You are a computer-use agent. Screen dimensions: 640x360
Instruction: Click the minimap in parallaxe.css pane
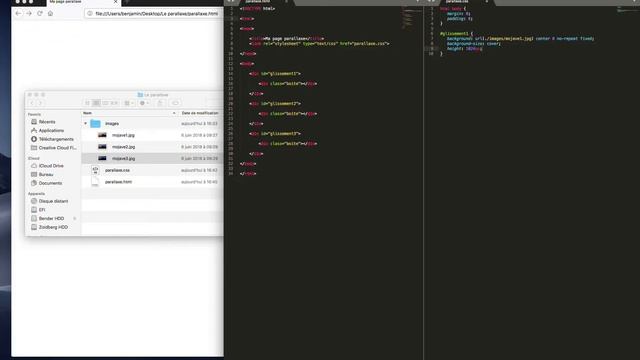[x=628, y=10]
